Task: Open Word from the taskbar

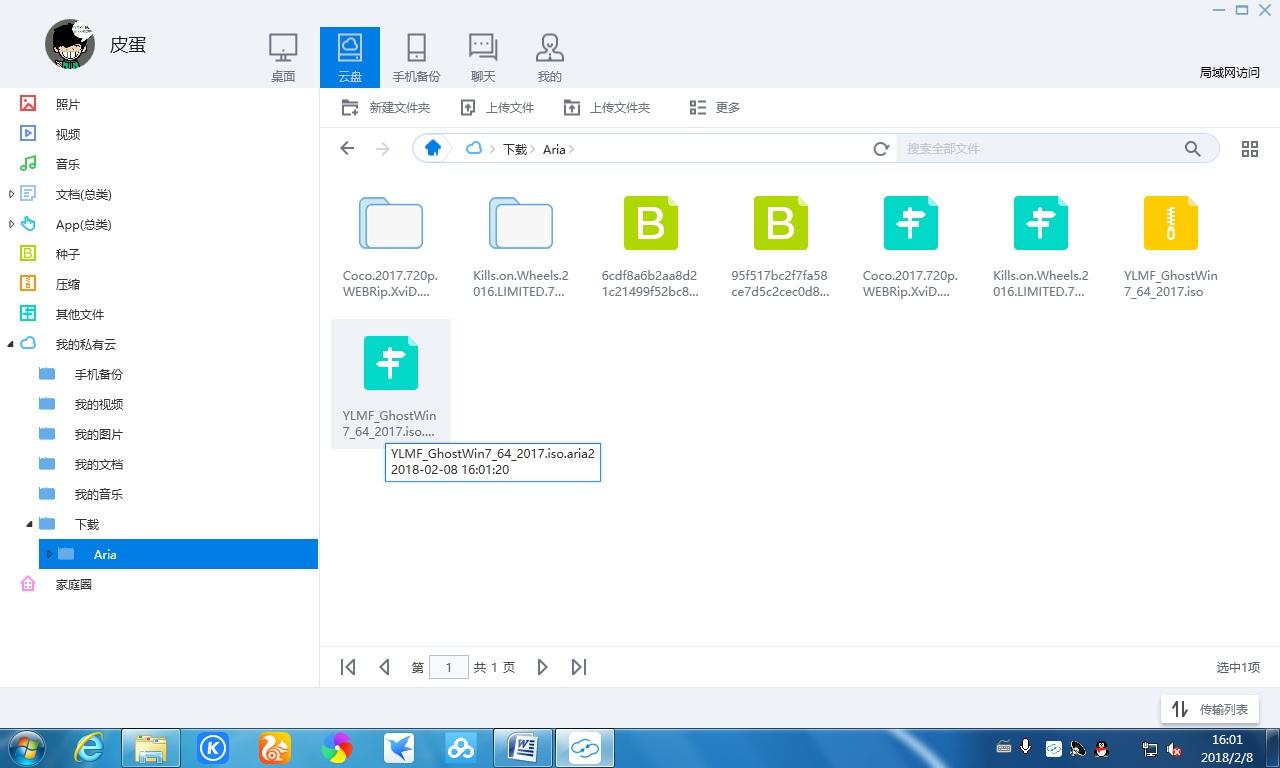Action: pos(523,748)
